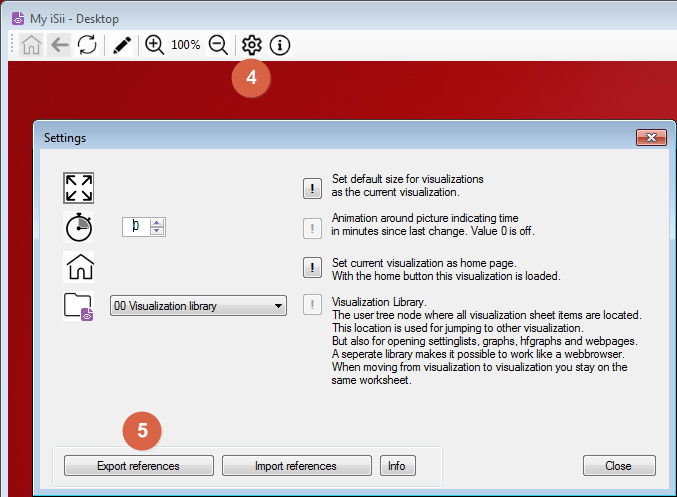This screenshot has width=677, height=497.
Task: Click the Close button in Settings dialog
Action: (619, 466)
